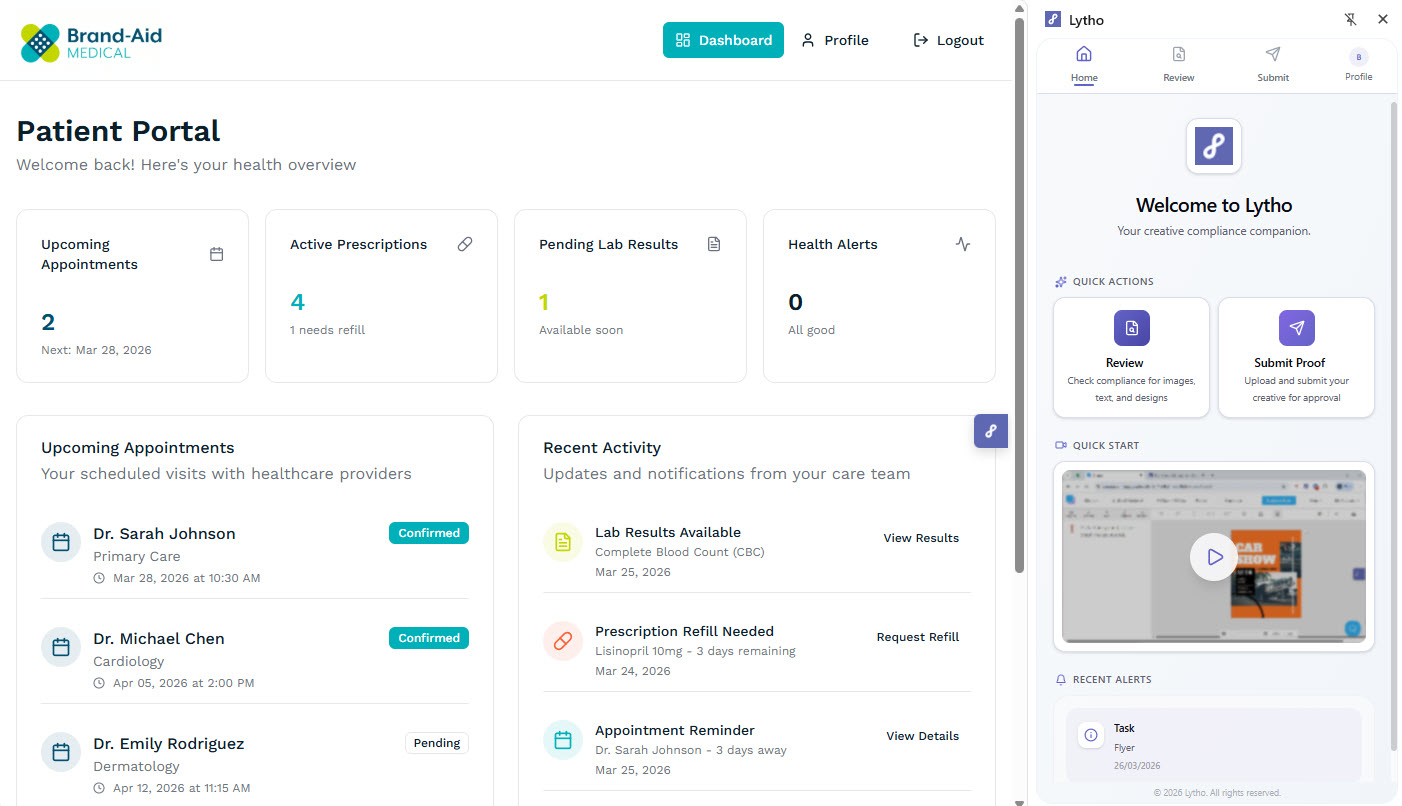1402x806 pixels.
Task: Click the sparkle icon beside Quick Actions
Action: click(x=1061, y=282)
